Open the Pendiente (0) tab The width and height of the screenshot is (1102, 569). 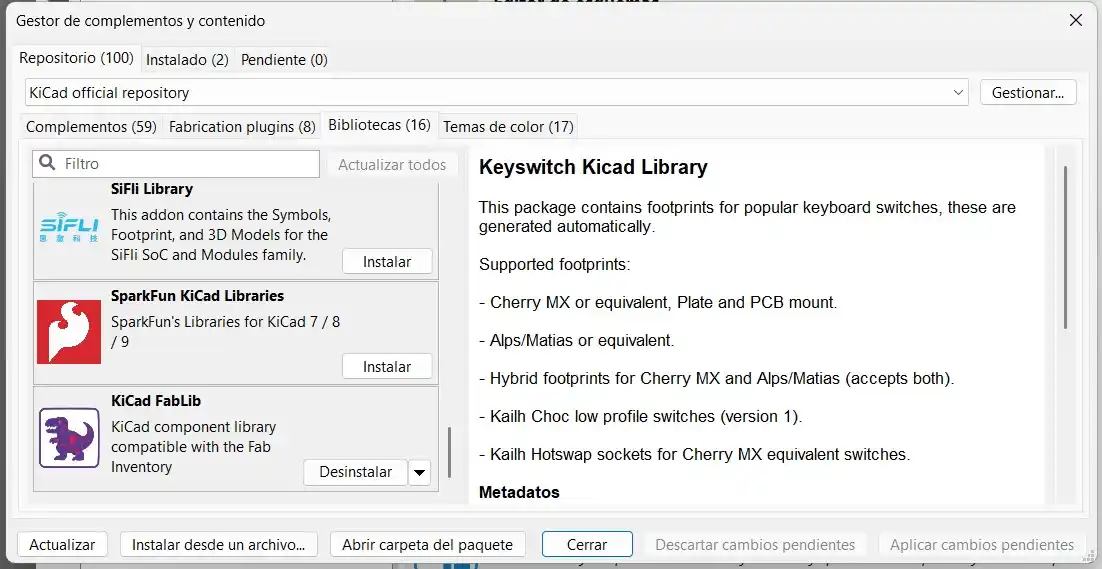284,60
